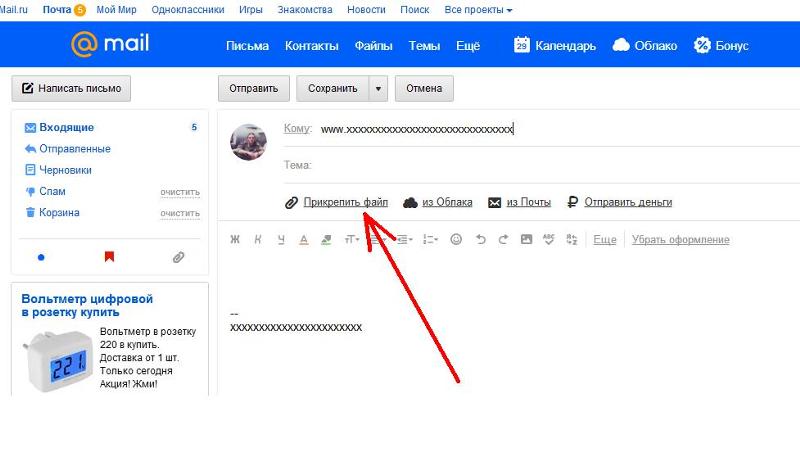The image size is (800, 454).
Task: Open the Контакты section
Action: (312, 46)
